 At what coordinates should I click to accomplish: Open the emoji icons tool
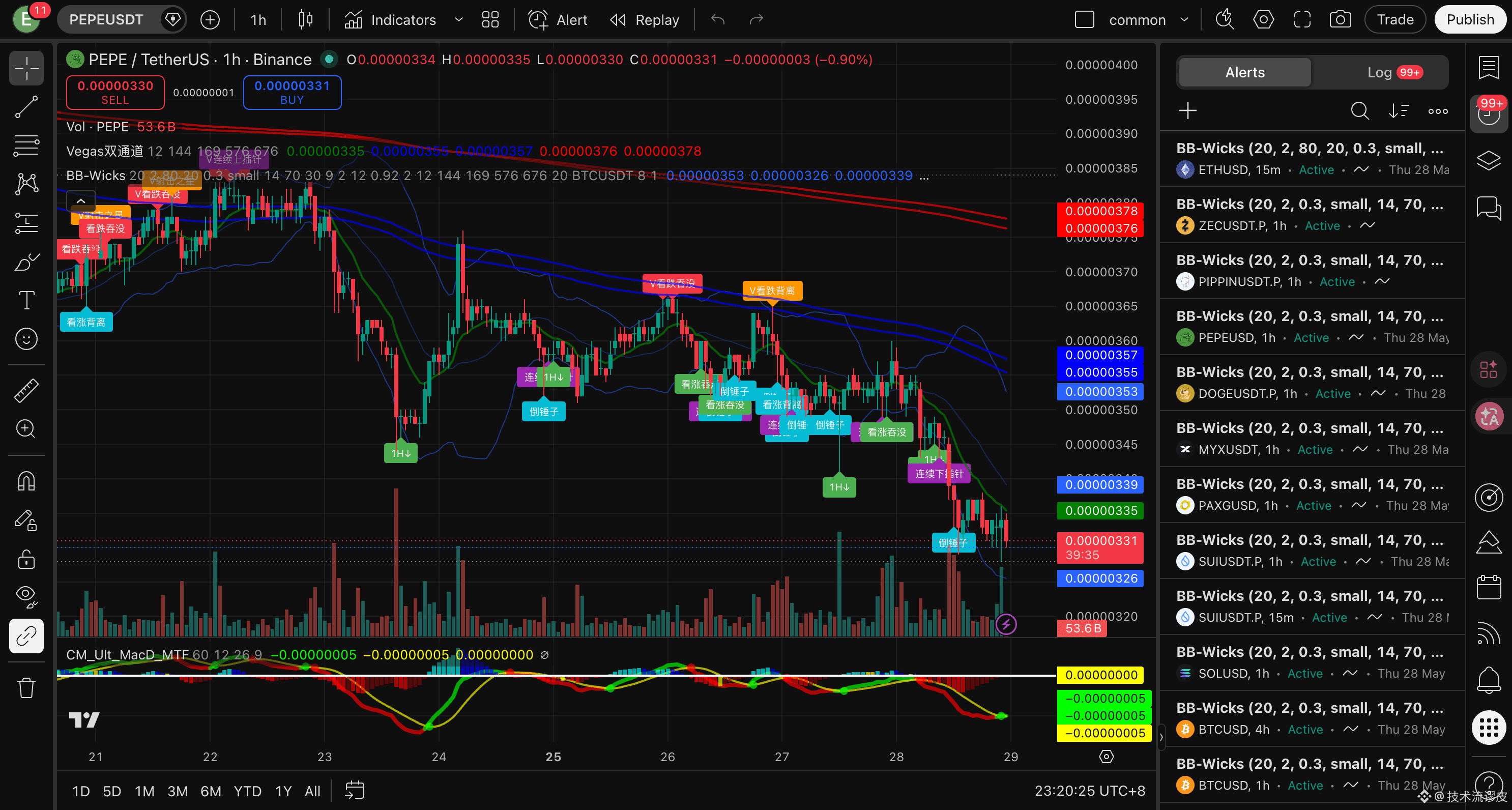[x=26, y=339]
